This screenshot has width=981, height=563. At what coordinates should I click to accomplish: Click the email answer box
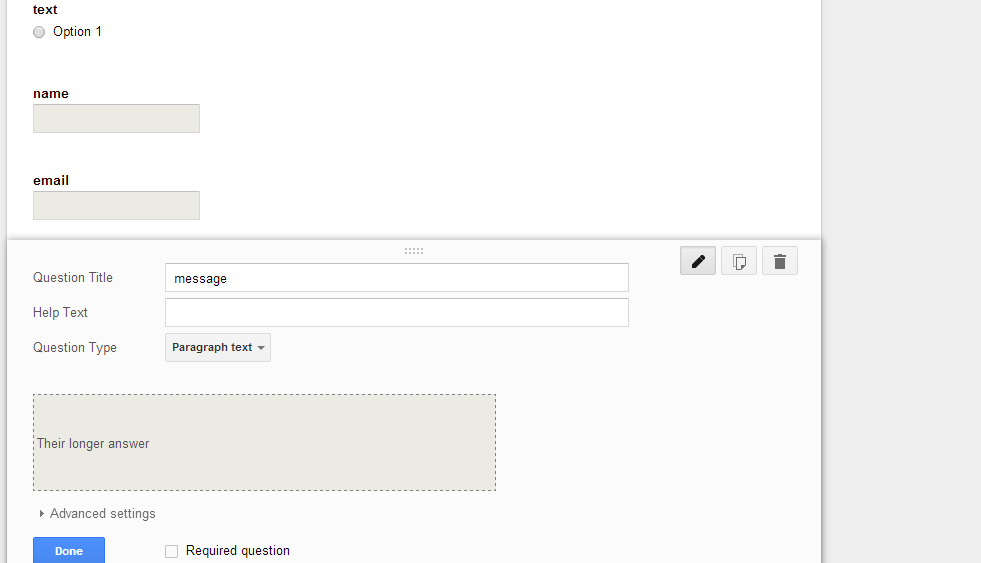[116, 205]
